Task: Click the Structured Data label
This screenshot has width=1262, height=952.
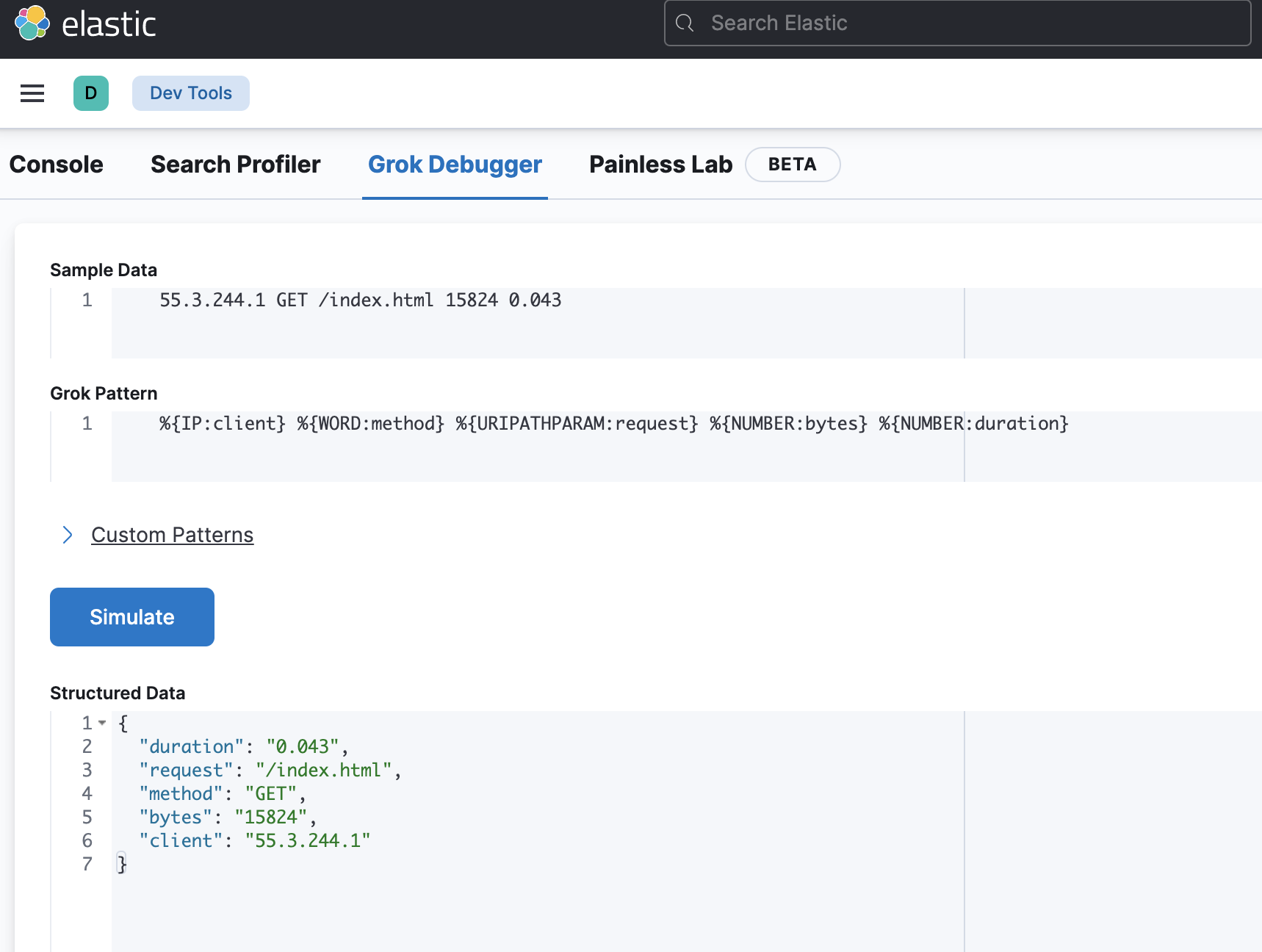Action: point(118,693)
